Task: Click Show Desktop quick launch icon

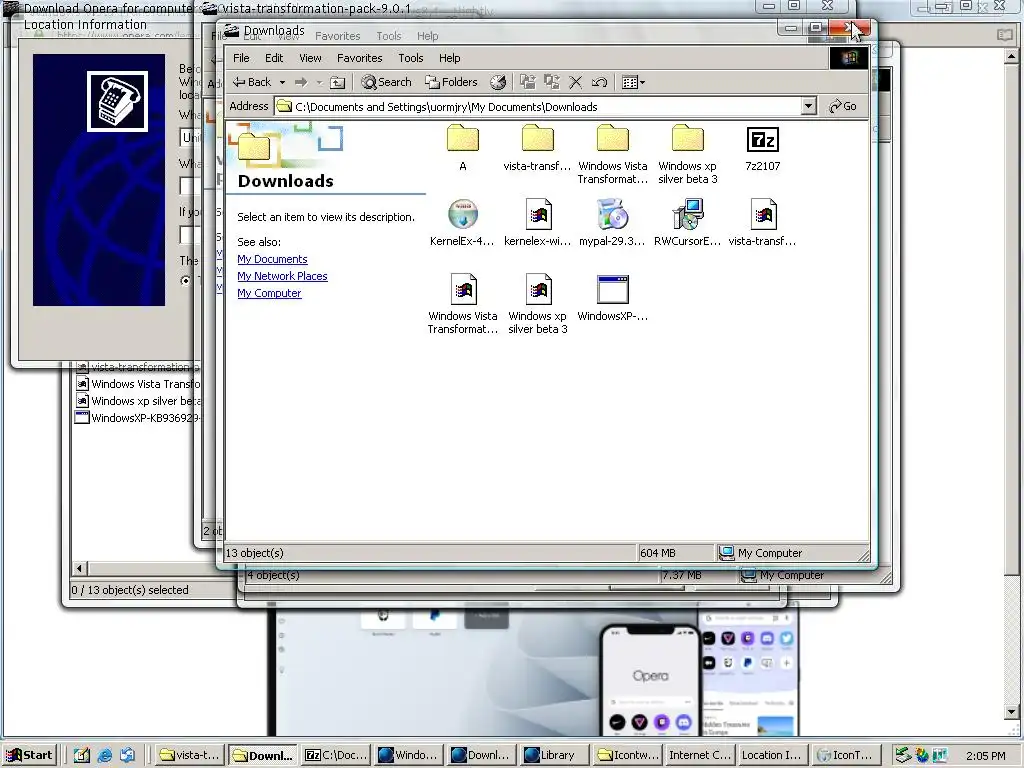Action: pos(82,755)
